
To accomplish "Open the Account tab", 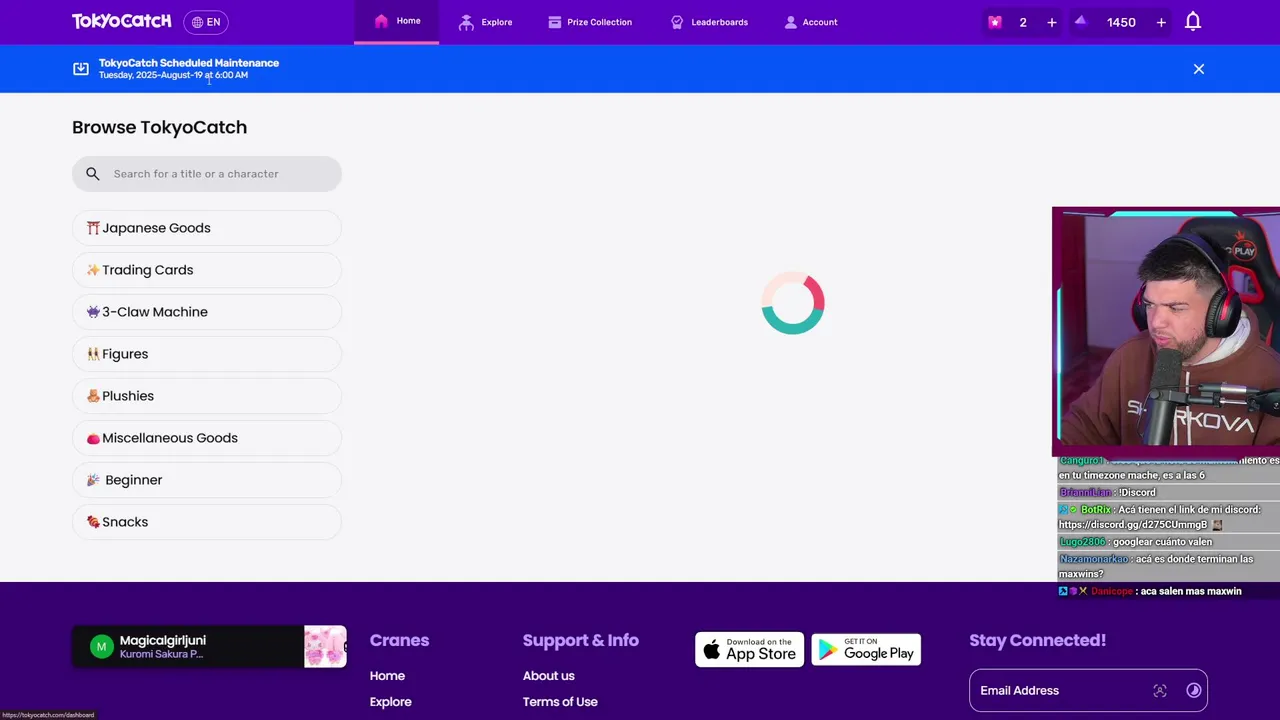I will tap(811, 22).
